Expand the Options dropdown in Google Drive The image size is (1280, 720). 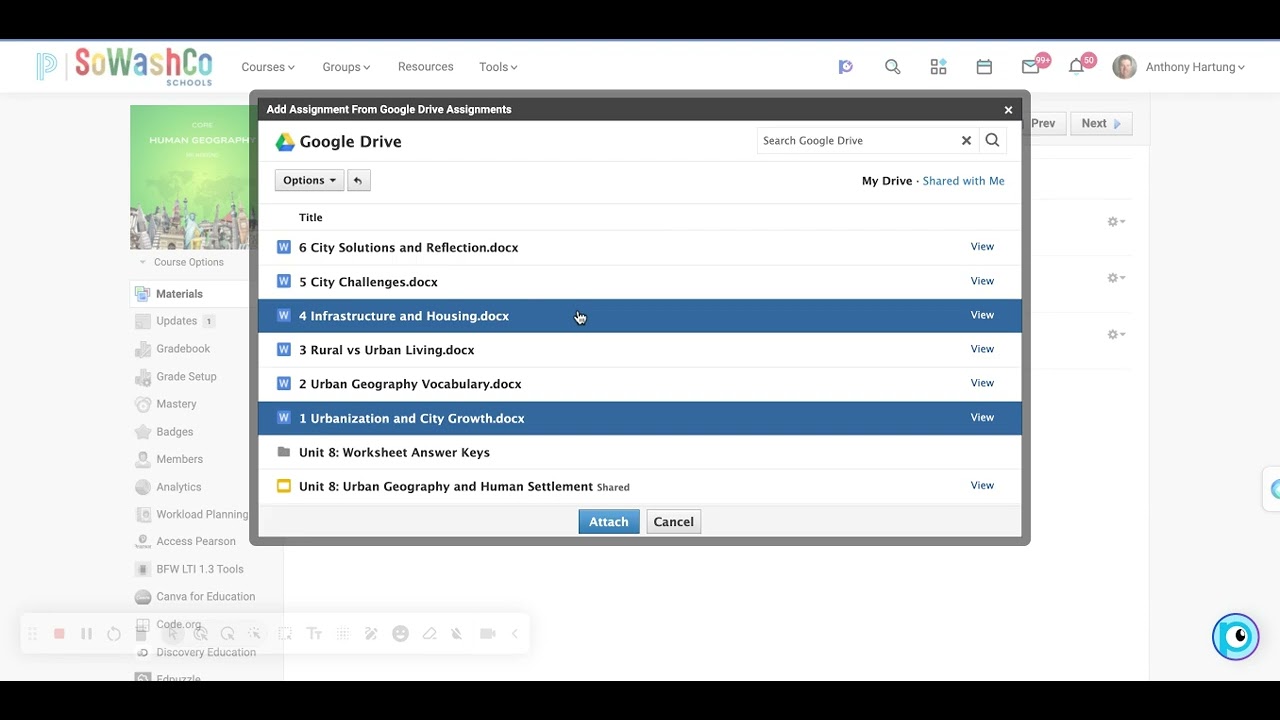pyautogui.click(x=309, y=180)
